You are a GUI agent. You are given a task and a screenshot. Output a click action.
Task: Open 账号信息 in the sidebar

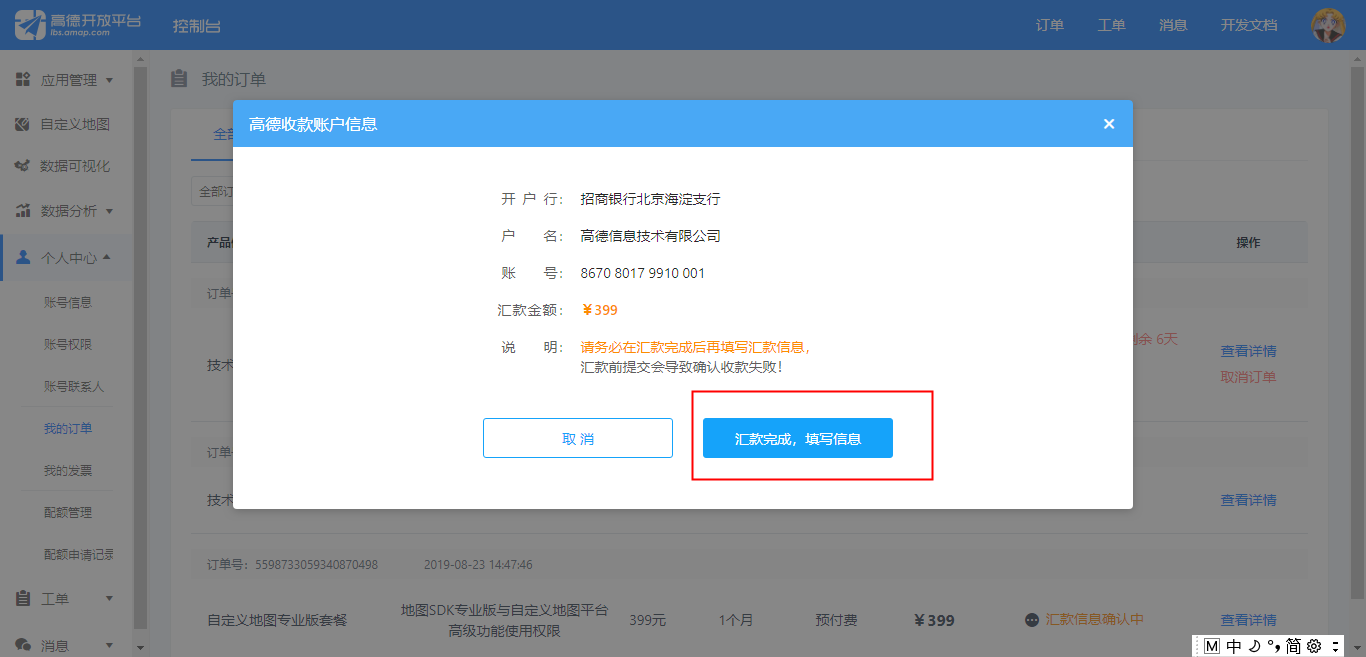coord(68,302)
